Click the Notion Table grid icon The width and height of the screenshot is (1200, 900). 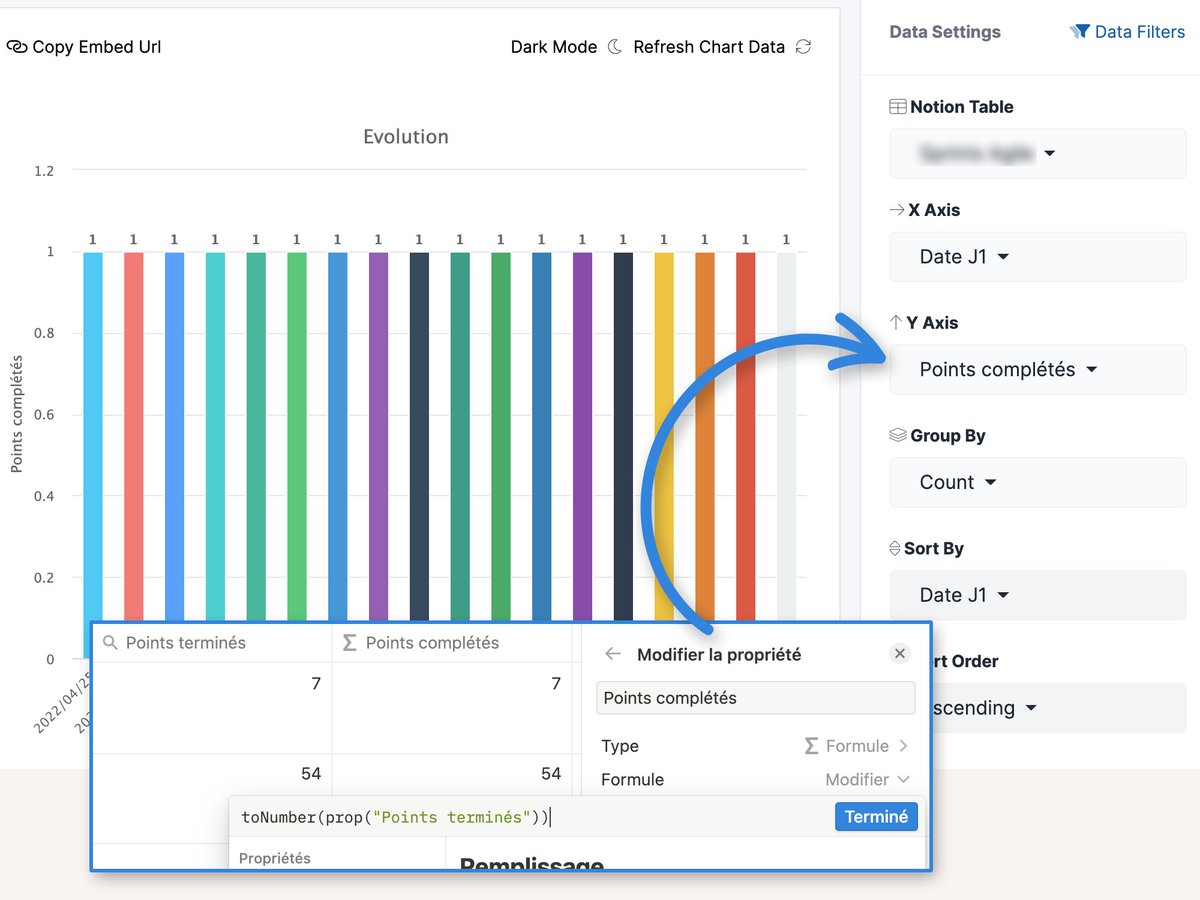898,107
